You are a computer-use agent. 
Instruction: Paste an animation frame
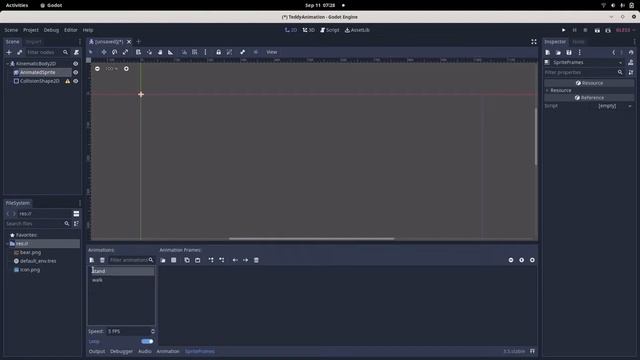tap(198, 260)
